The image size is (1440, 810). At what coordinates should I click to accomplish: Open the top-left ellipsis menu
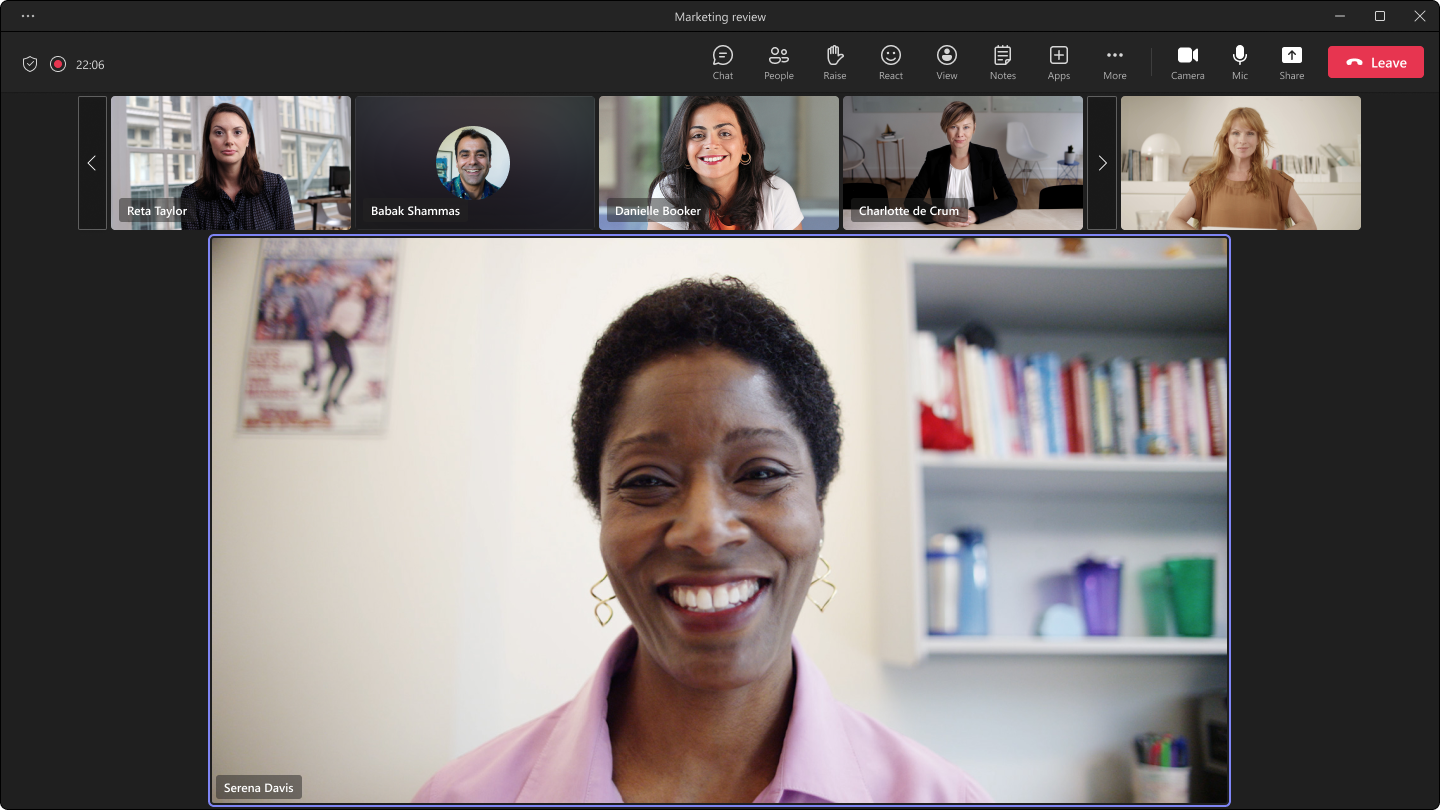[27, 16]
